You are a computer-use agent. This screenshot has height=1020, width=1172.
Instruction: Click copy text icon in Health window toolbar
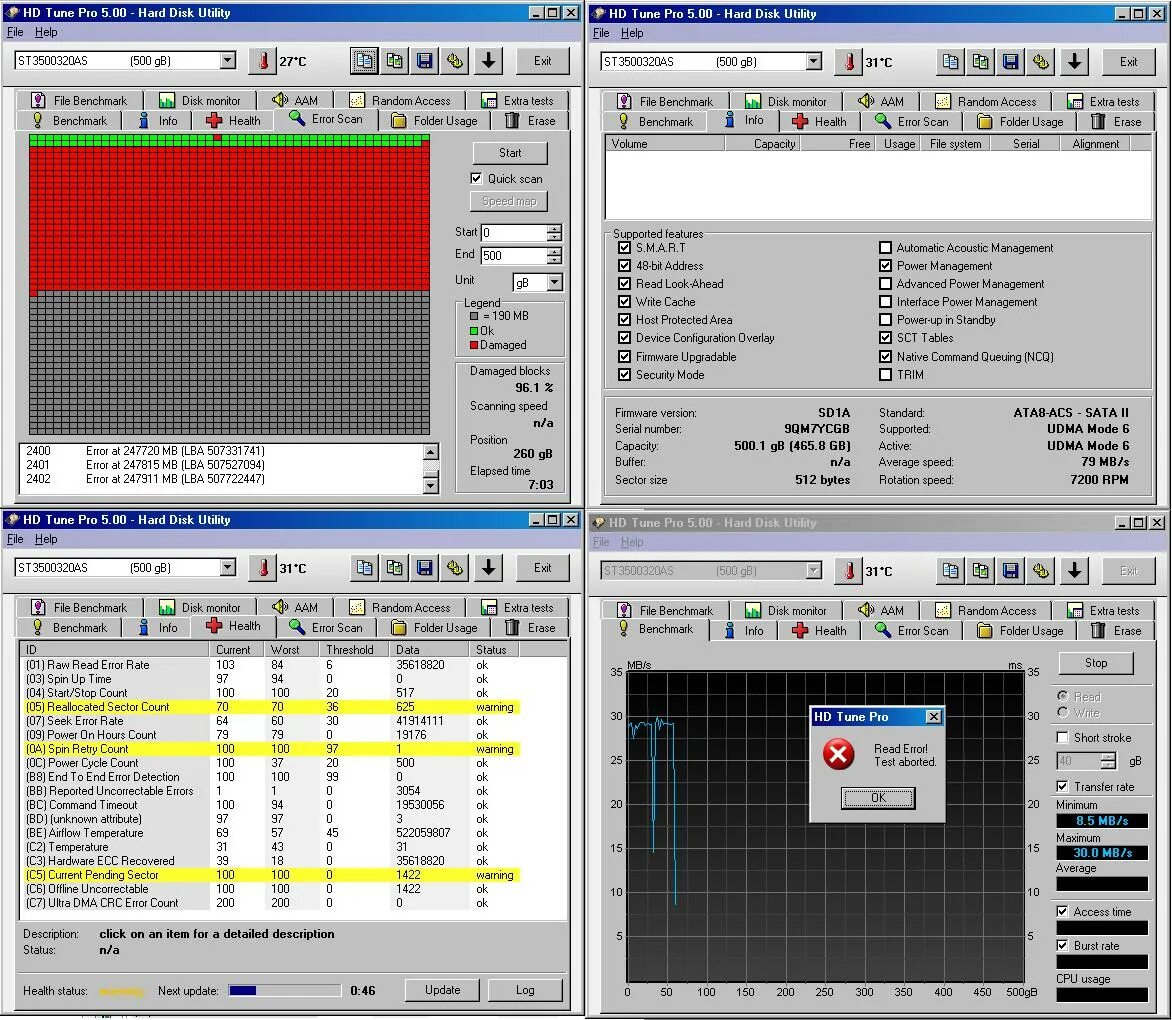tap(364, 568)
